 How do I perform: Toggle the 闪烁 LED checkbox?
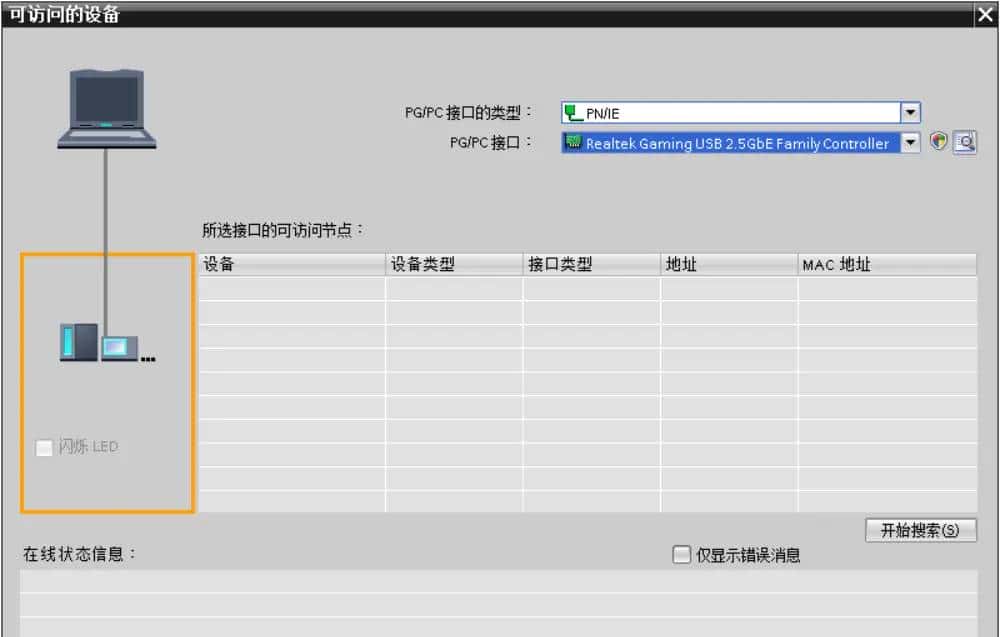[x=43, y=448]
